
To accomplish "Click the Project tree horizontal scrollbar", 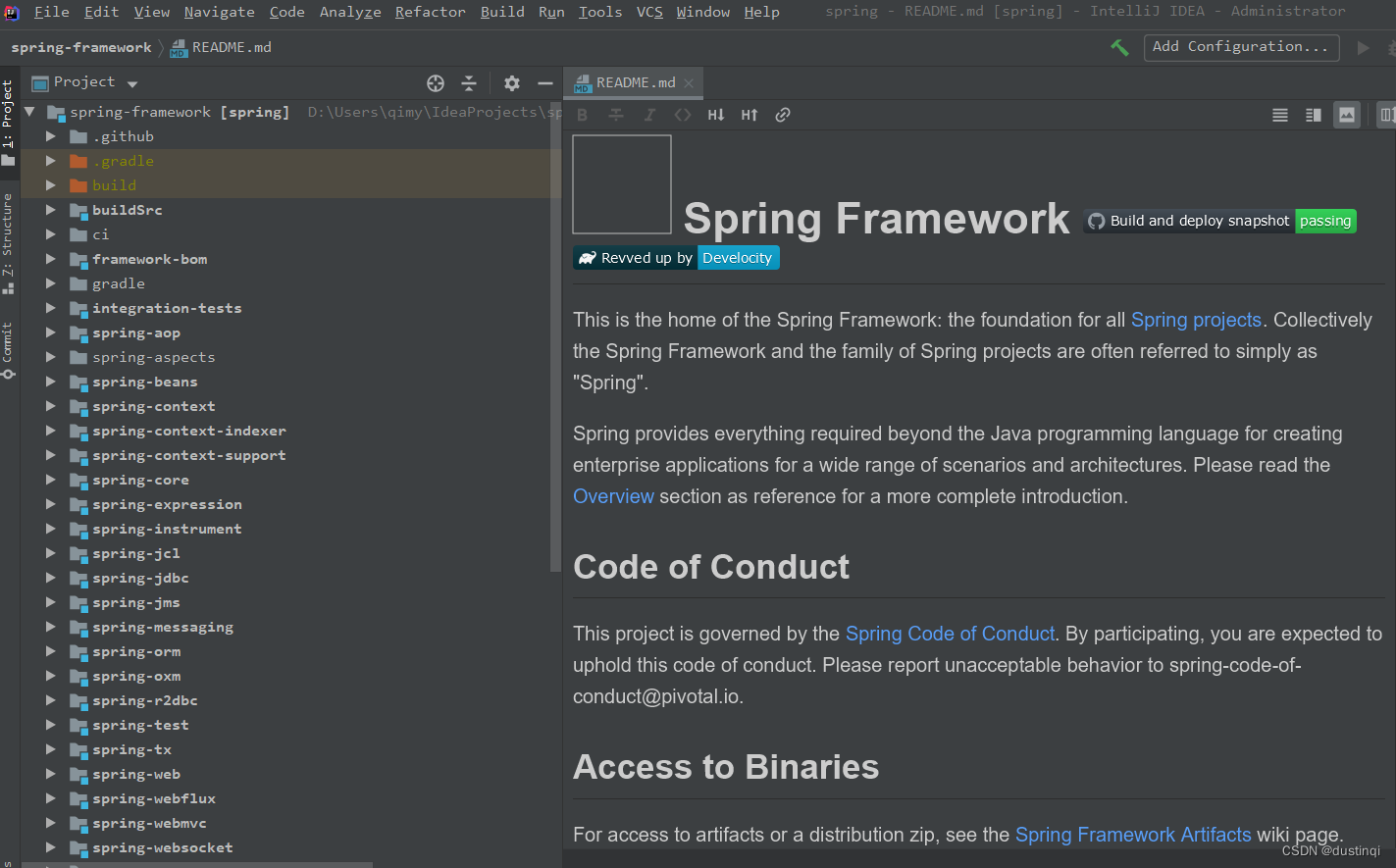I will pyautogui.click(x=196, y=864).
